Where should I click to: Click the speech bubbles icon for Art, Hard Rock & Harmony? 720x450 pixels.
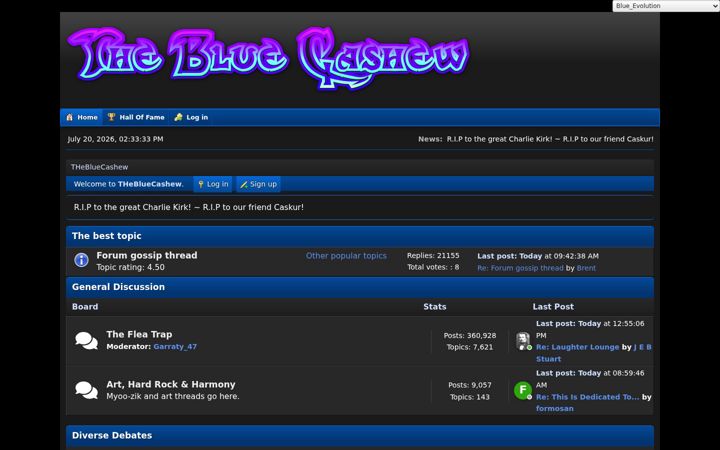click(x=86, y=390)
